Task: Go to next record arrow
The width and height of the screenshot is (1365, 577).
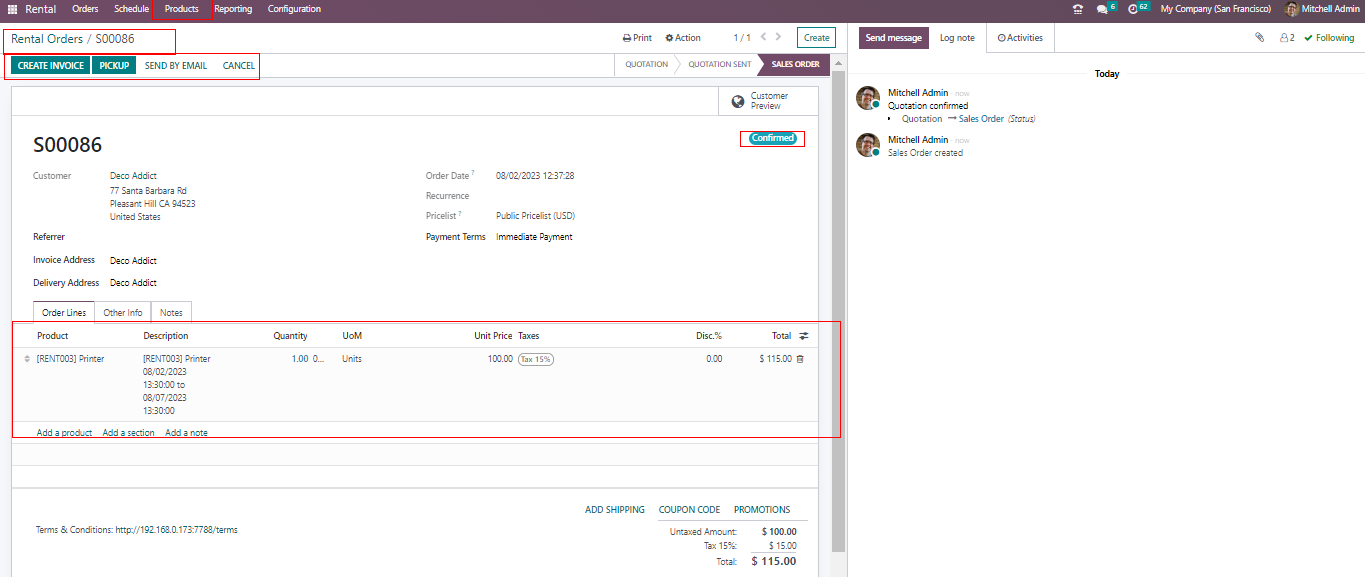Action: pos(778,38)
